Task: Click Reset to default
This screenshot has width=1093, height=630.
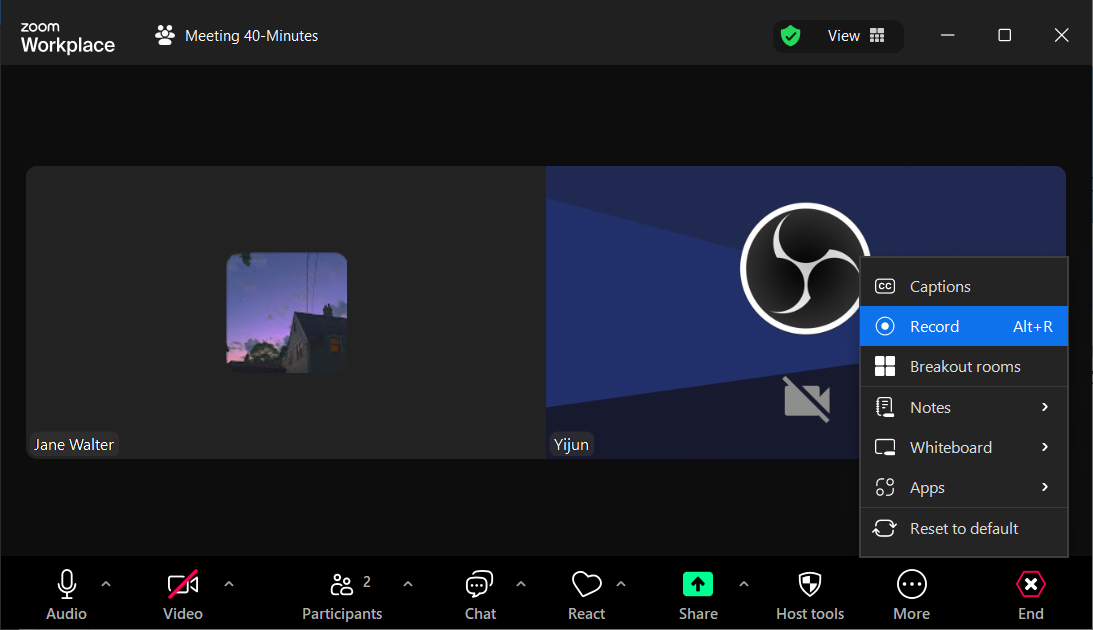Action: 963,528
